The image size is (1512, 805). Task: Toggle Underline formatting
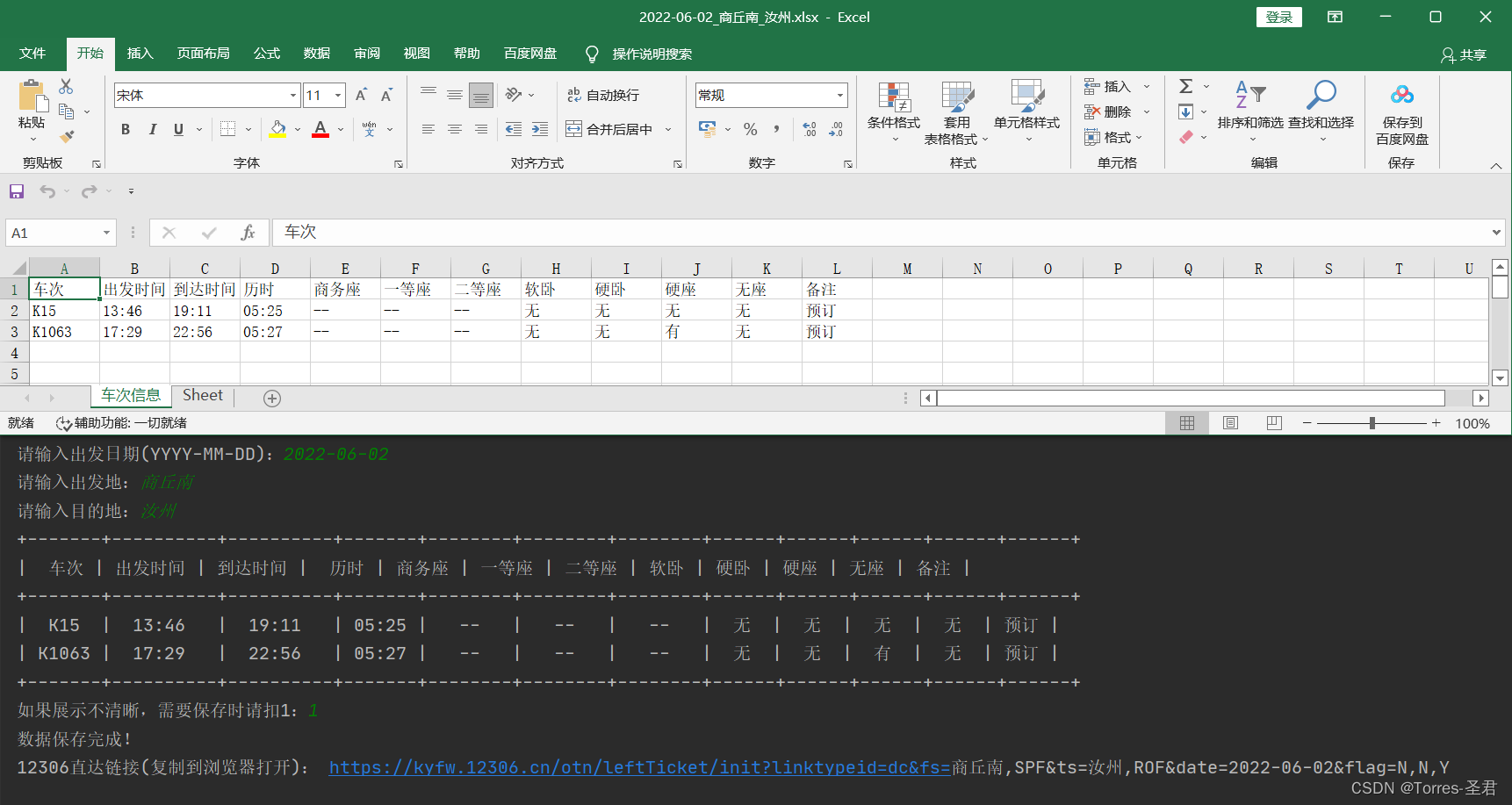click(178, 129)
